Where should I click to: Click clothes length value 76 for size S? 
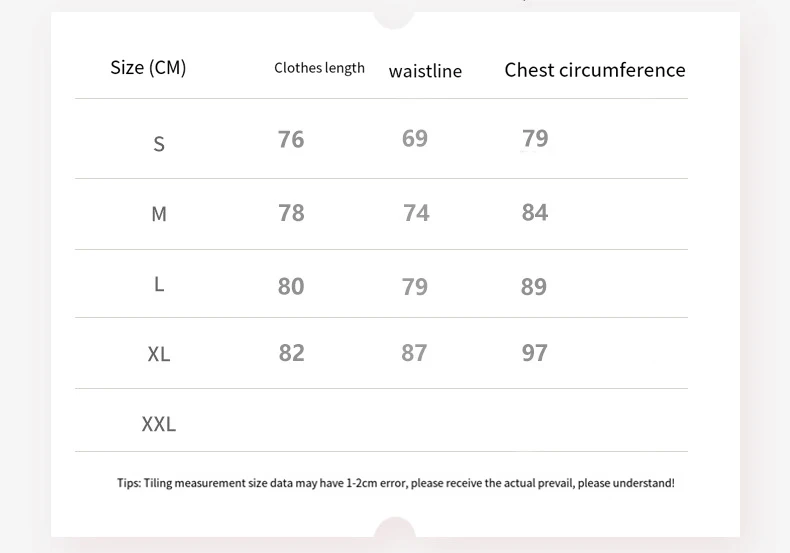(x=291, y=139)
